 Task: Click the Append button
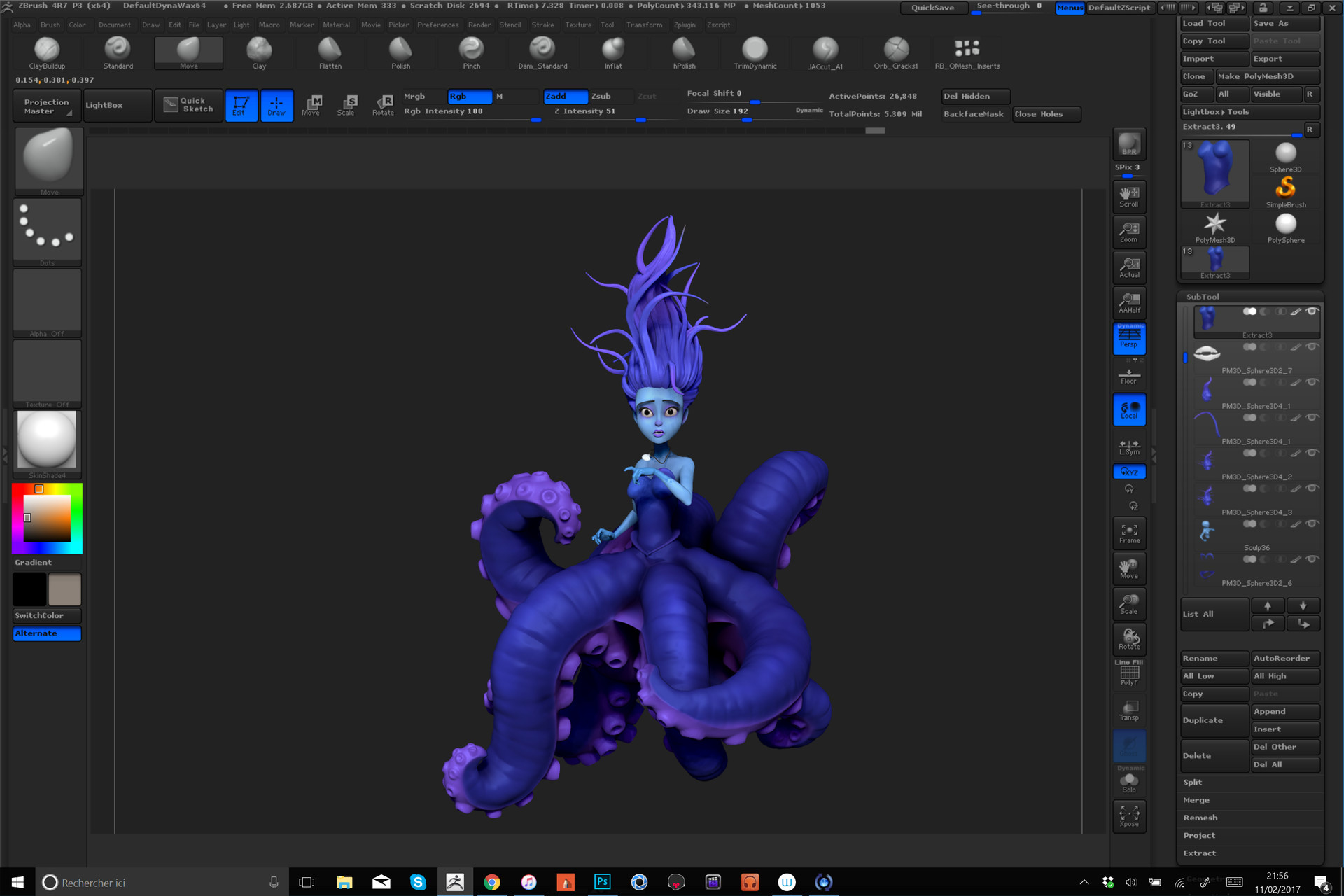1285,712
